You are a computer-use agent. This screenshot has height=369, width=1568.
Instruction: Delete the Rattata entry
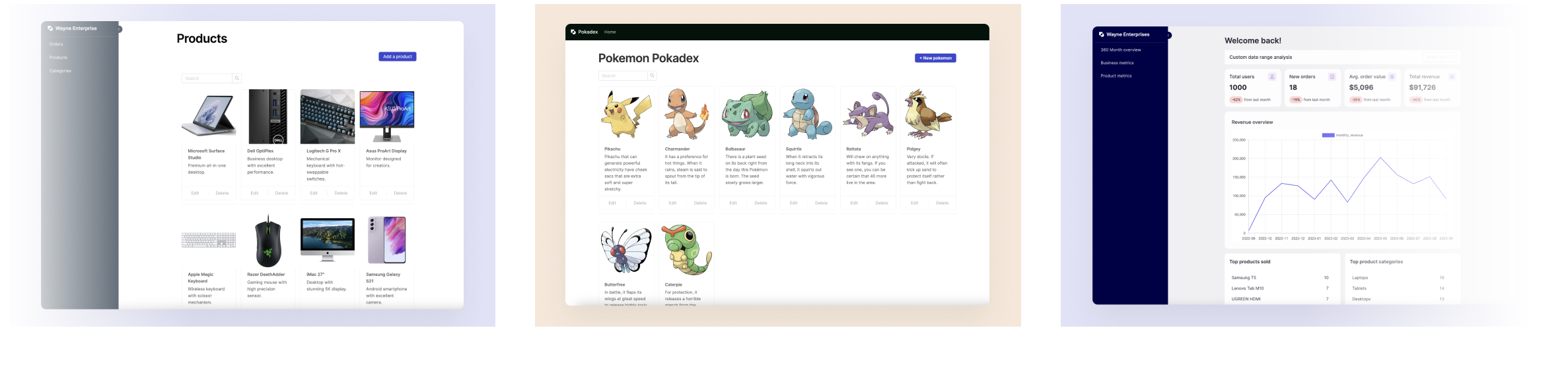tap(882, 203)
